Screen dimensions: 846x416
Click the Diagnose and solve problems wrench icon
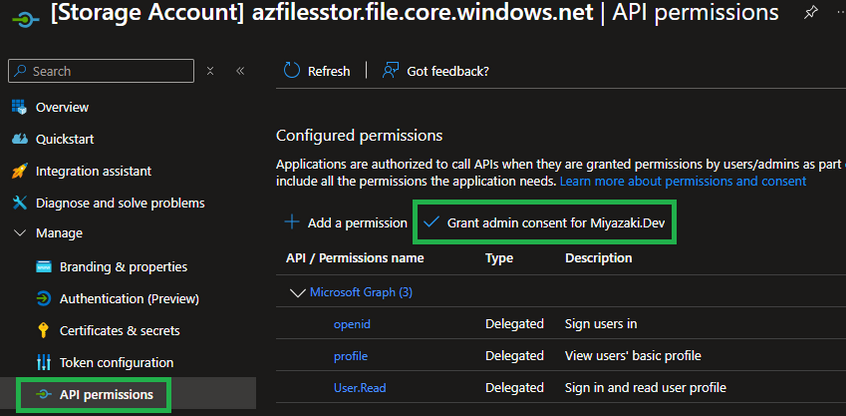click(x=19, y=203)
